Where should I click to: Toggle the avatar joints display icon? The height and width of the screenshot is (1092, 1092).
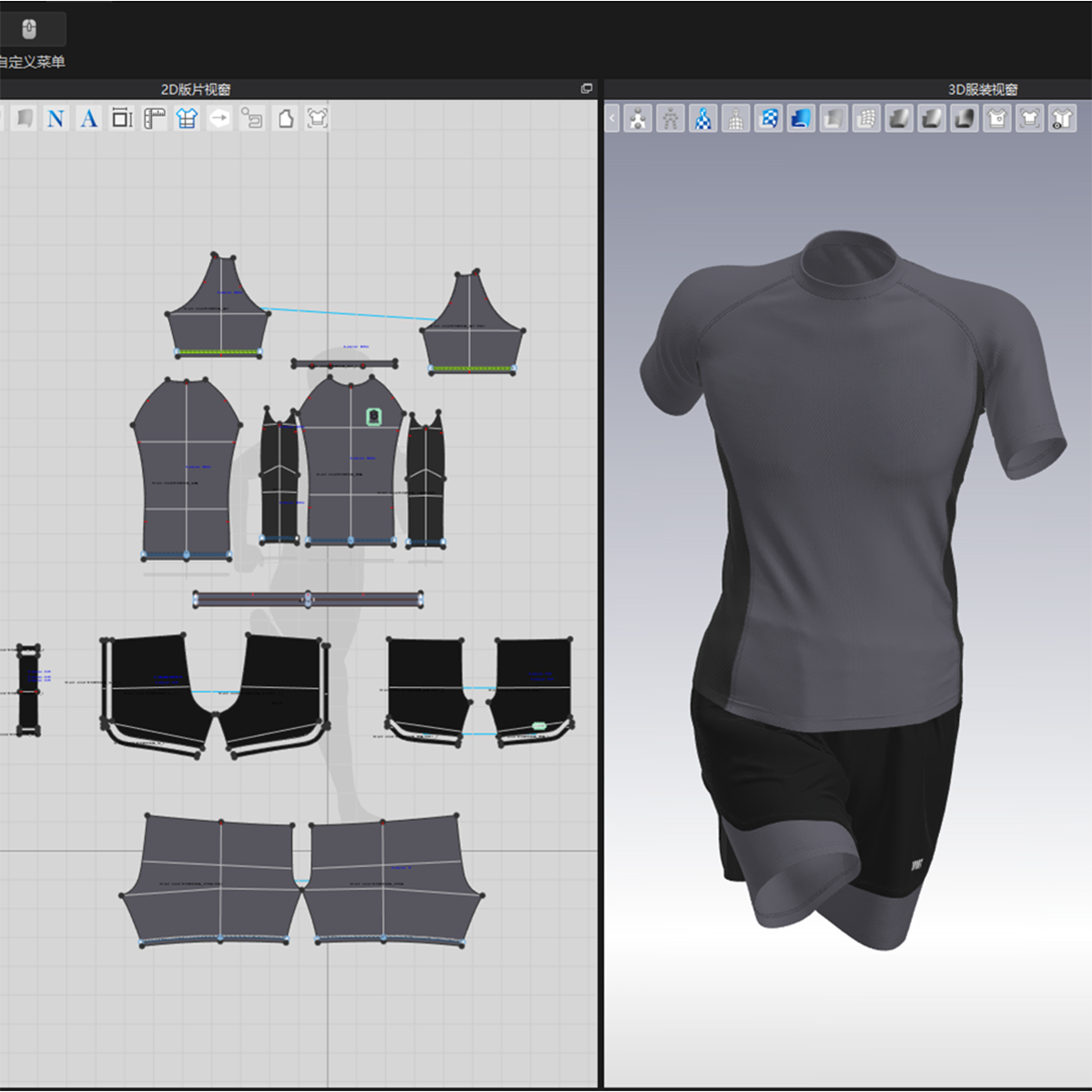point(639,118)
